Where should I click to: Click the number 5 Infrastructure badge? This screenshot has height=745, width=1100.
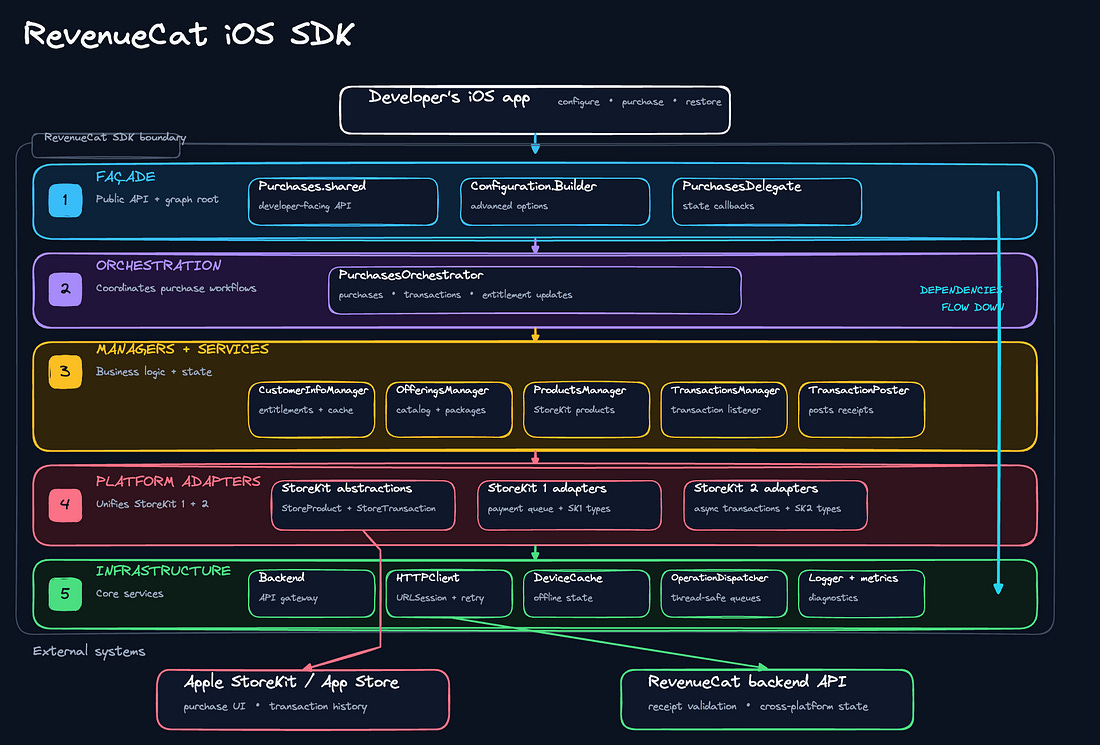click(x=65, y=593)
